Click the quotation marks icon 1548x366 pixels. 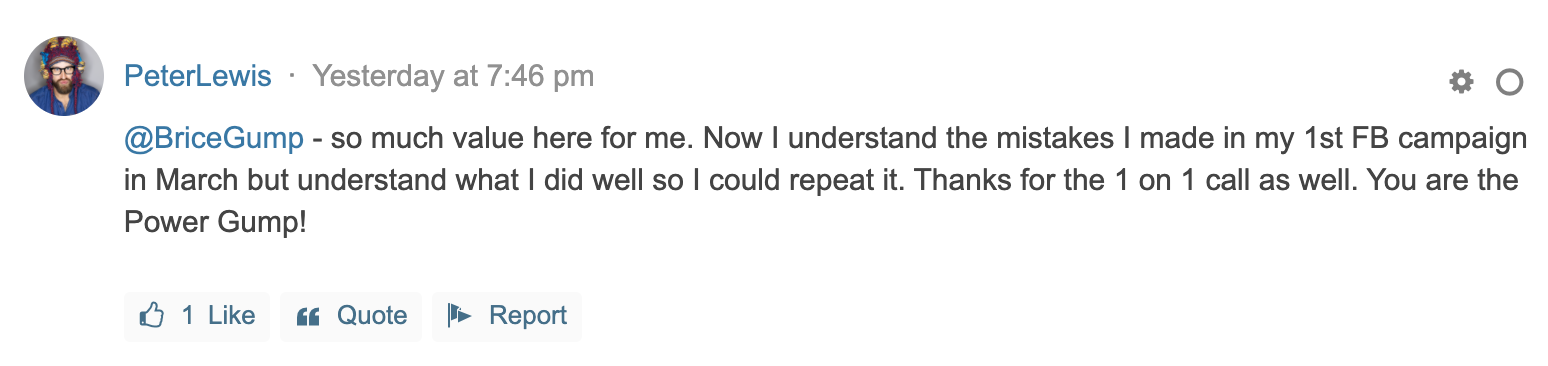pyautogui.click(x=309, y=317)
